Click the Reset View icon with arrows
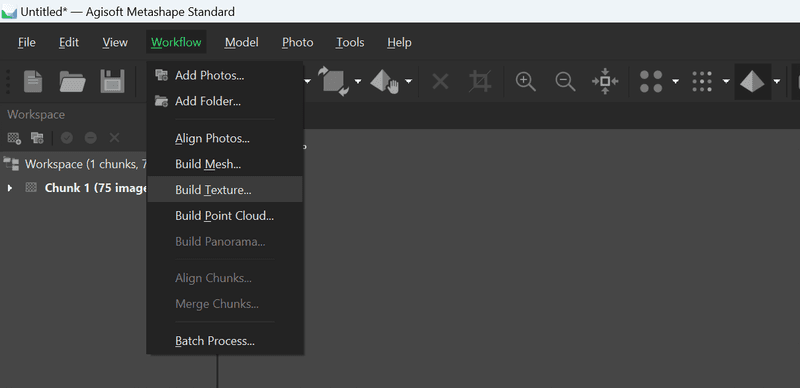Viewport: 800px width, 388px height. (605, 81)
